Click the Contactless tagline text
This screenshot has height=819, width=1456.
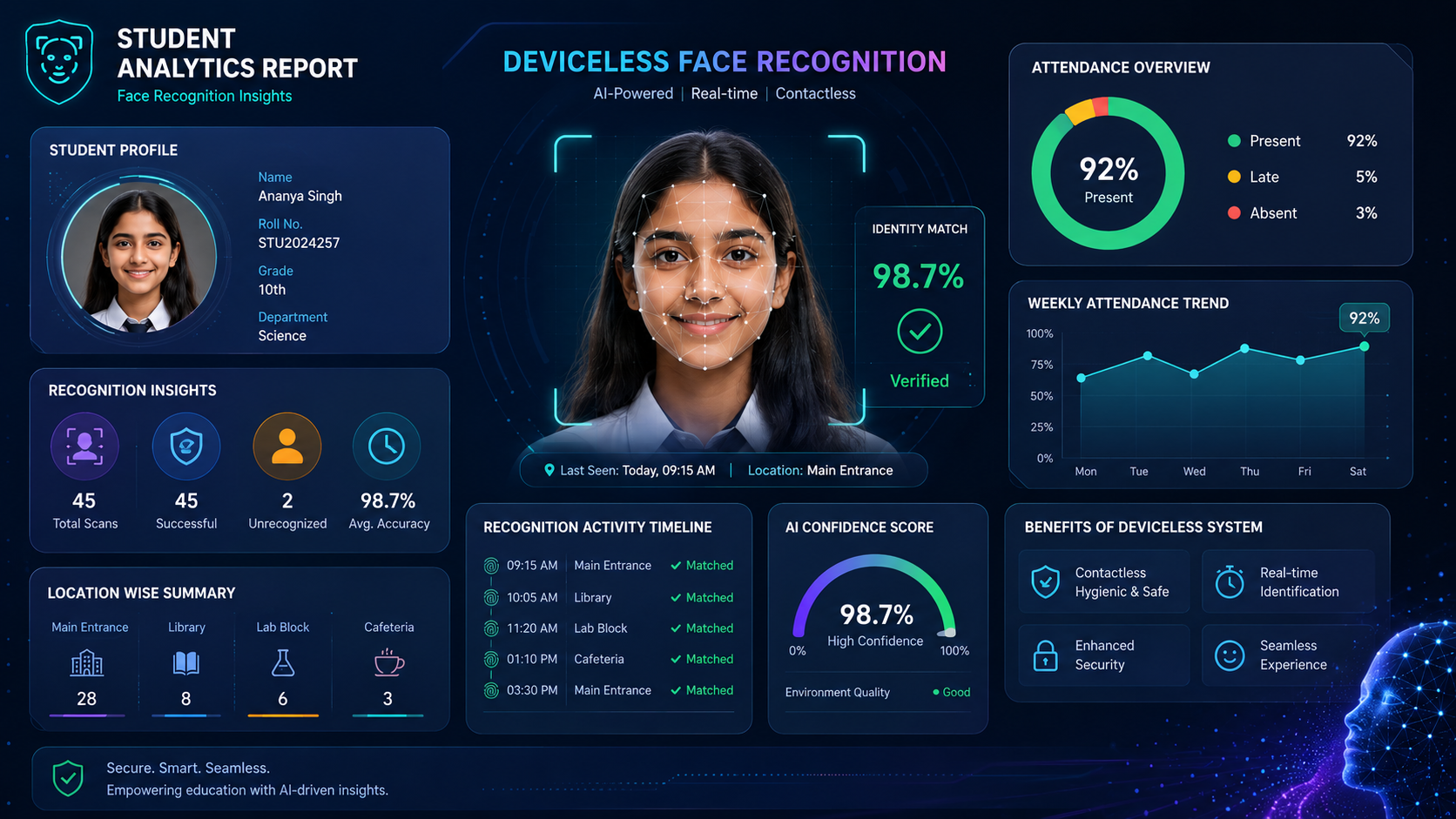815,93
